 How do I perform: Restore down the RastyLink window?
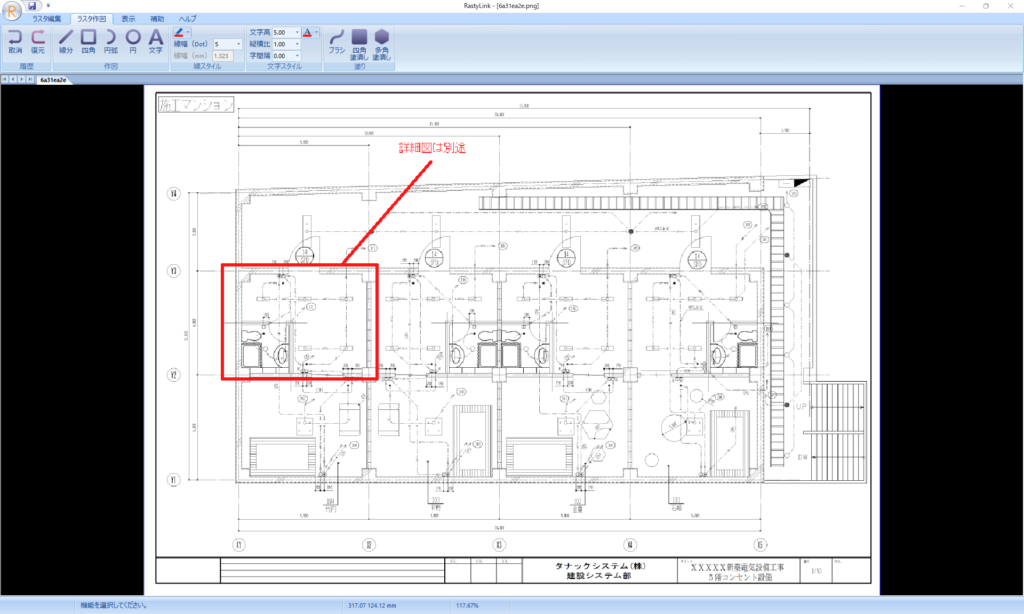point(985,6)
